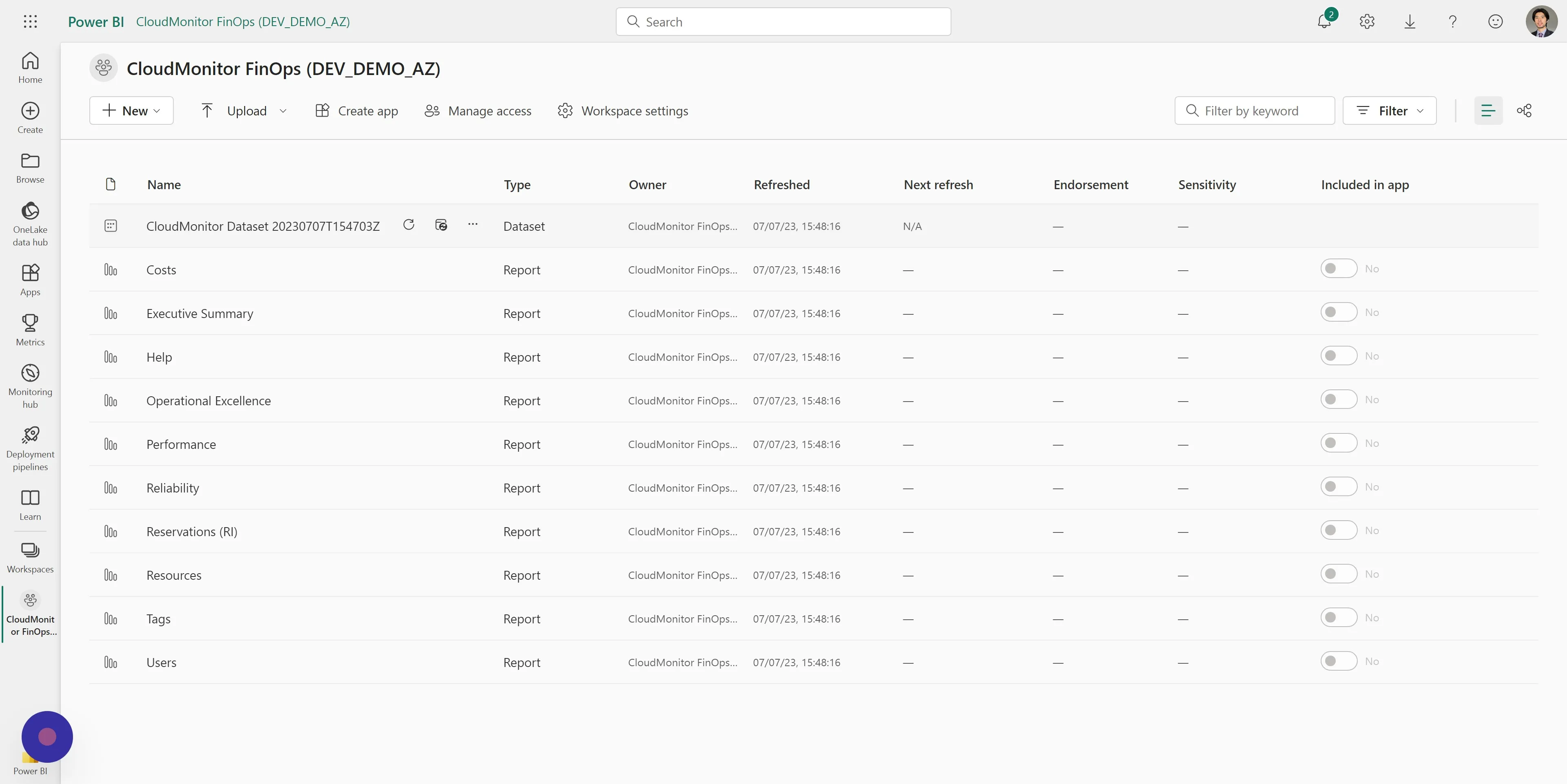
Task: Click the Power BI logo at bottom-left
Action: 30,763
